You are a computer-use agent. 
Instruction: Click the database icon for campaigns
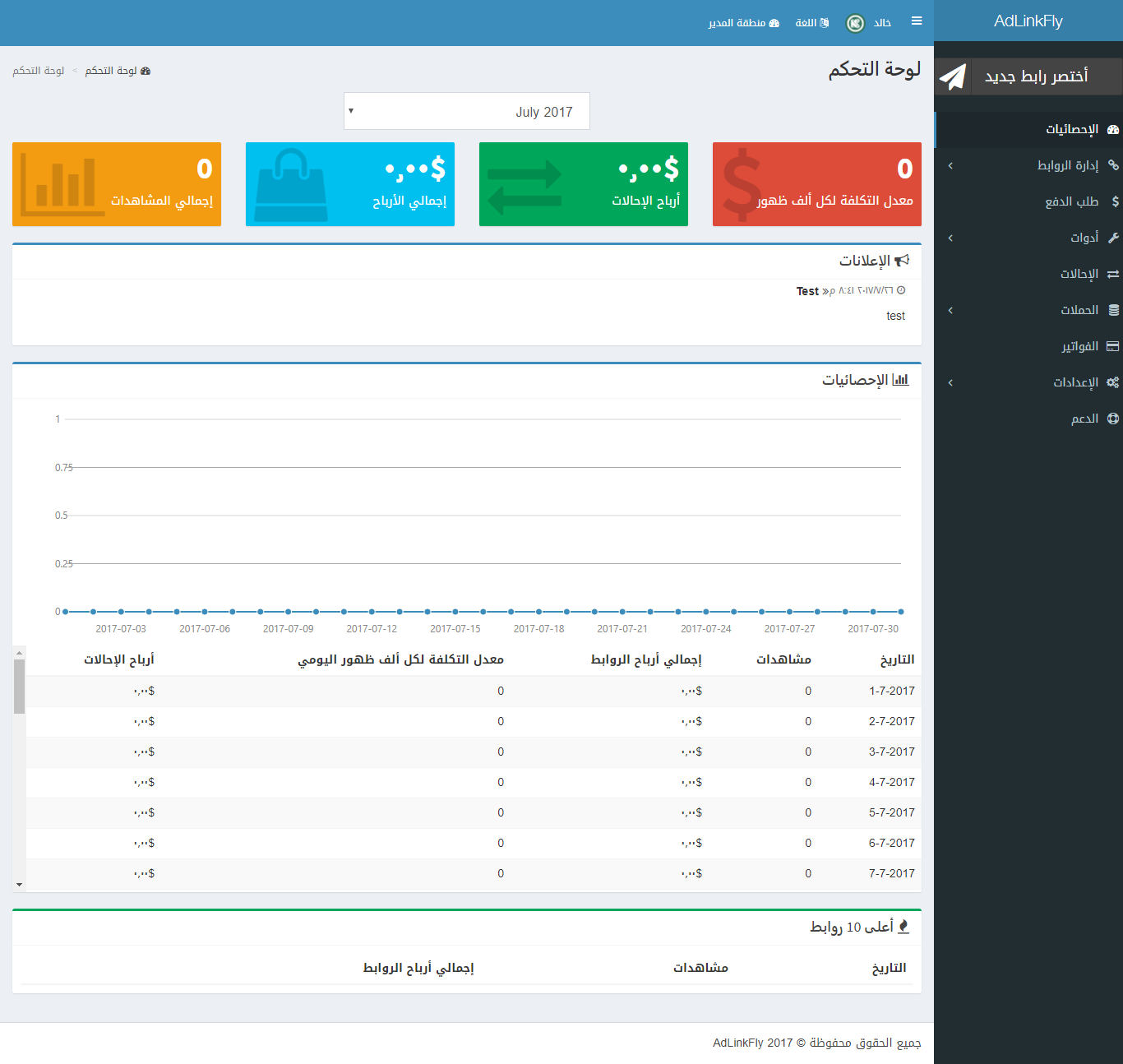(1113, 310)
